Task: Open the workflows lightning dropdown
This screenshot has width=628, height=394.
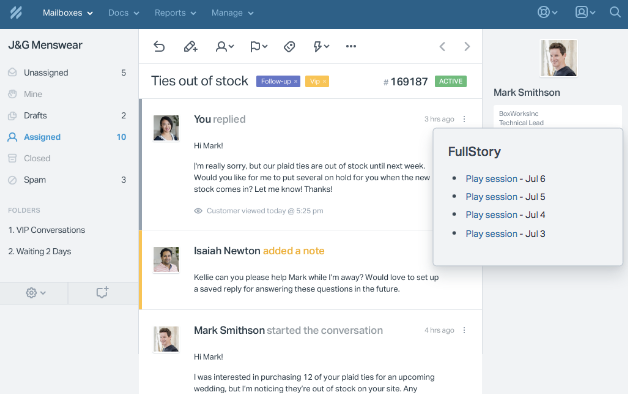Action: click(321, 46)
